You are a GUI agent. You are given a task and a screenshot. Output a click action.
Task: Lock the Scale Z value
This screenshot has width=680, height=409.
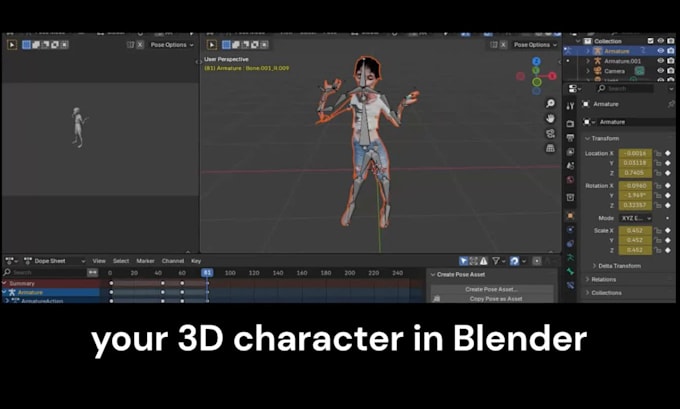(x=658, y=250)
